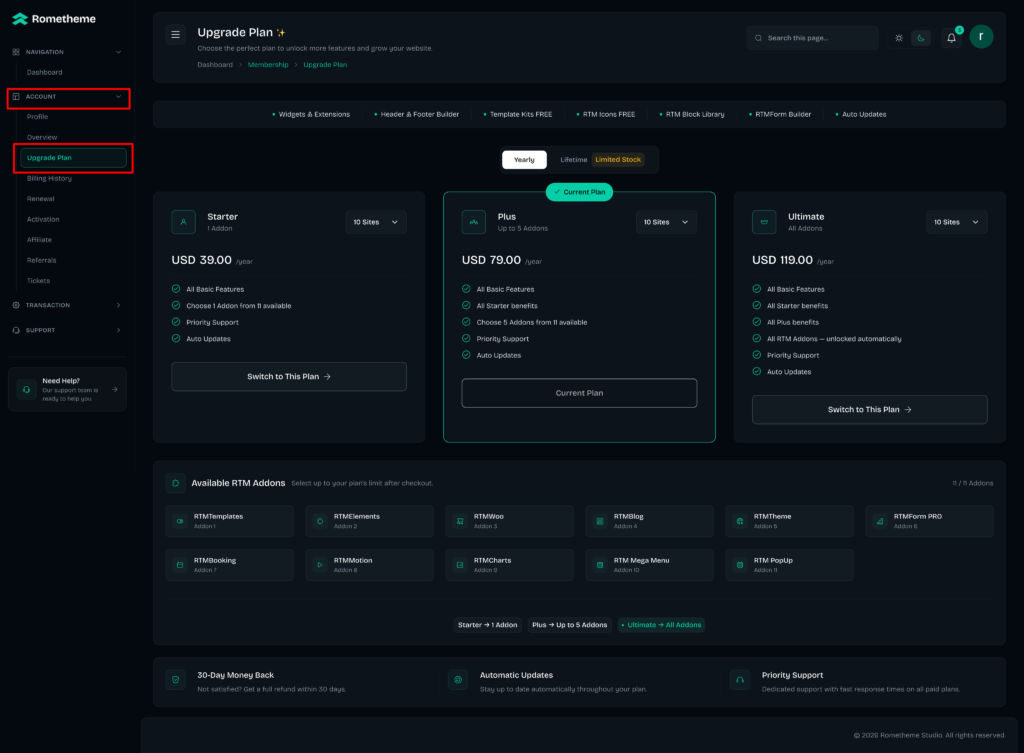Click the RTMTheme addon icon
This screenshot has height=753, width=1024.
pyautogui.click(x=740, y=521)
